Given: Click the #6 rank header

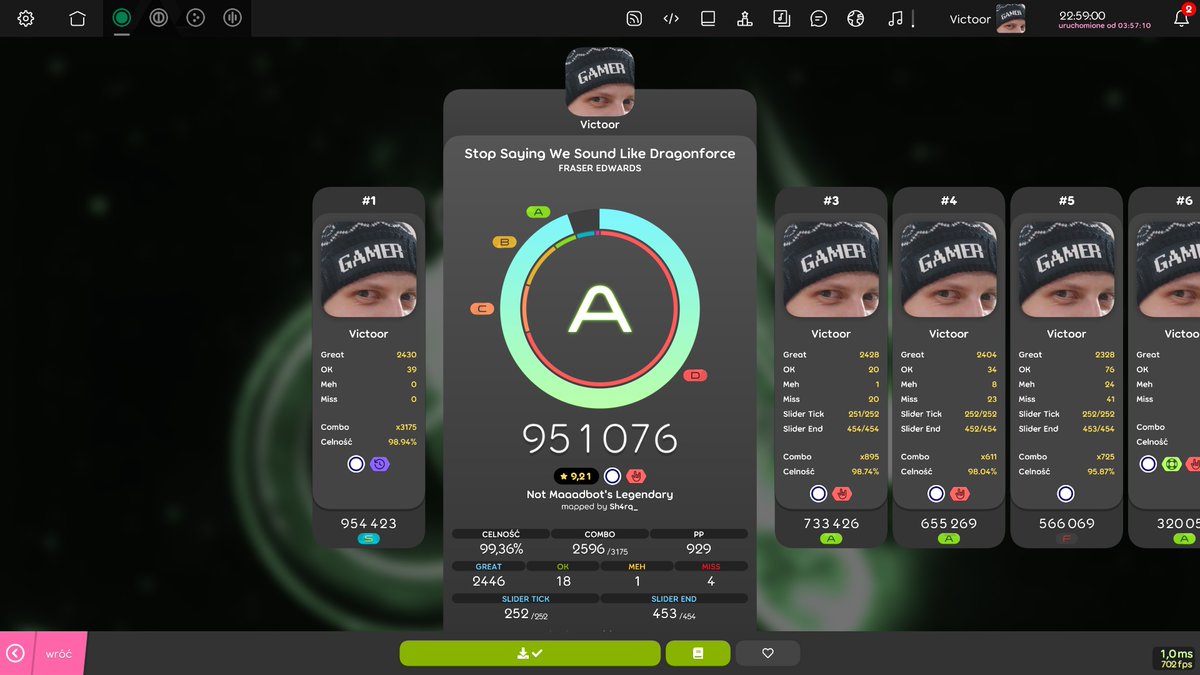Looking at the screenshot, I should click(x=1183, y=201).
